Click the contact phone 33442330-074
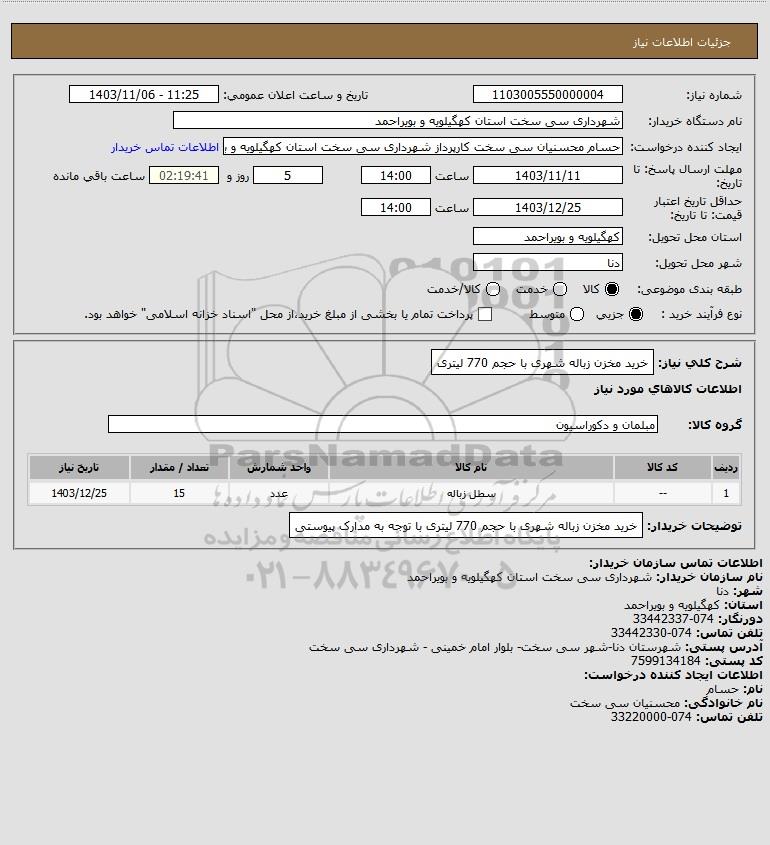770x845 pixels. pyautogui.click(x=651, y=633)
